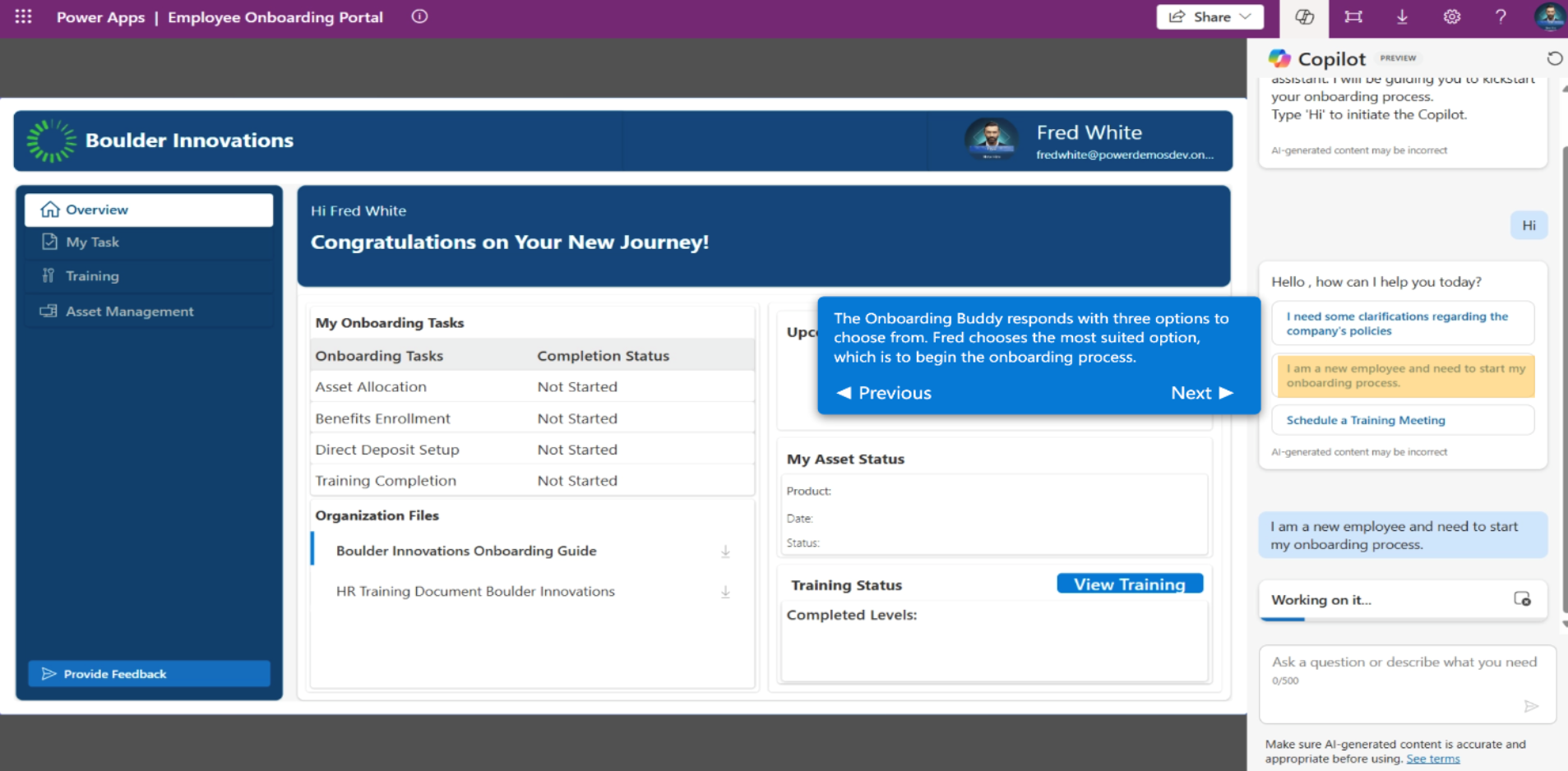Go to the Training section

point(92,276)
